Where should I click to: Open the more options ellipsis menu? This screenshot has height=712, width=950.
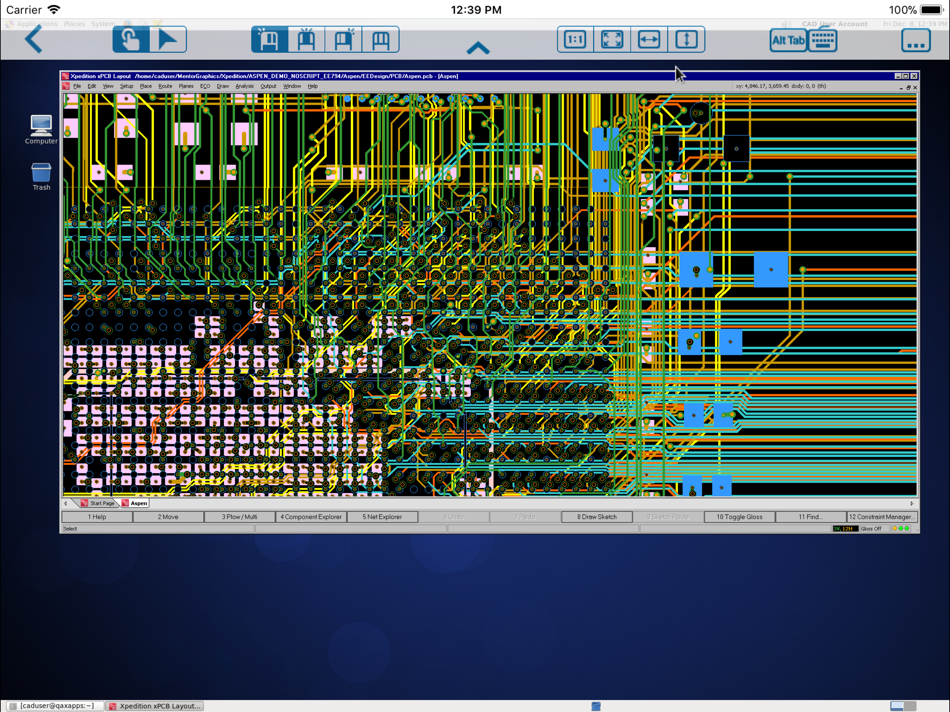915,41
